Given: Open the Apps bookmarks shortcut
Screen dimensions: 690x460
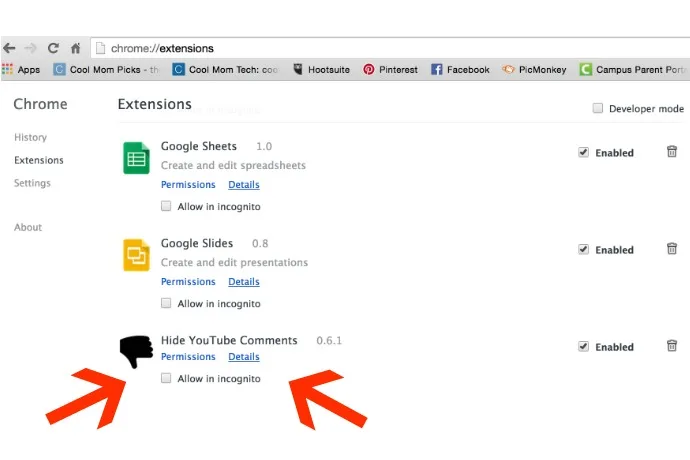Looking at the screenshot, I should click(21, 70).
